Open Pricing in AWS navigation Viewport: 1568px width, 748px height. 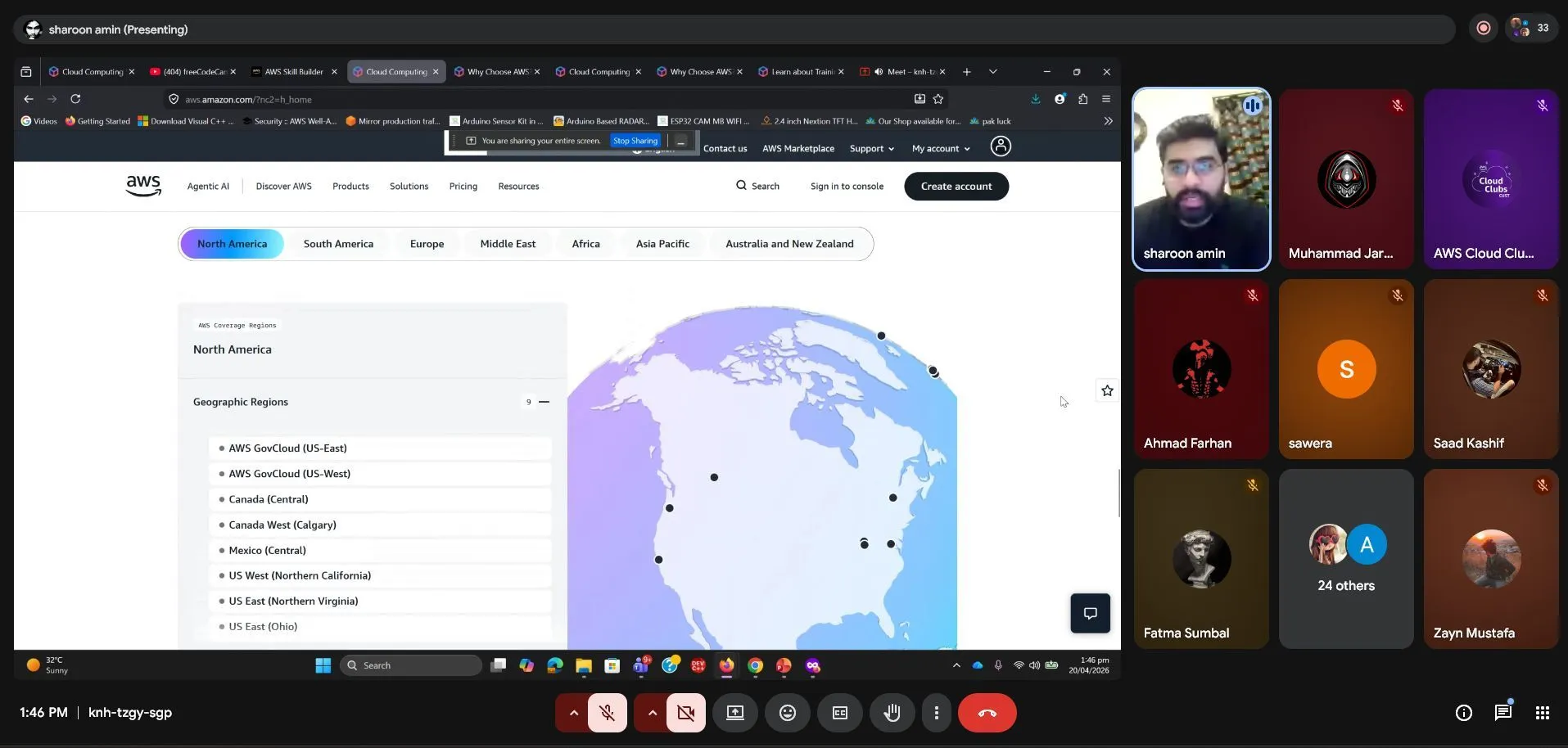click(463, 187)
